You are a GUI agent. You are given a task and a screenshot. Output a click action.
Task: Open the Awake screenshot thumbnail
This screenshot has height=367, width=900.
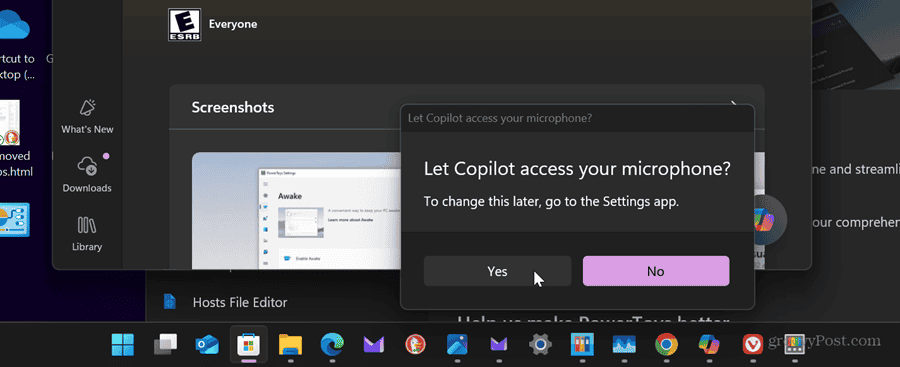296,211
